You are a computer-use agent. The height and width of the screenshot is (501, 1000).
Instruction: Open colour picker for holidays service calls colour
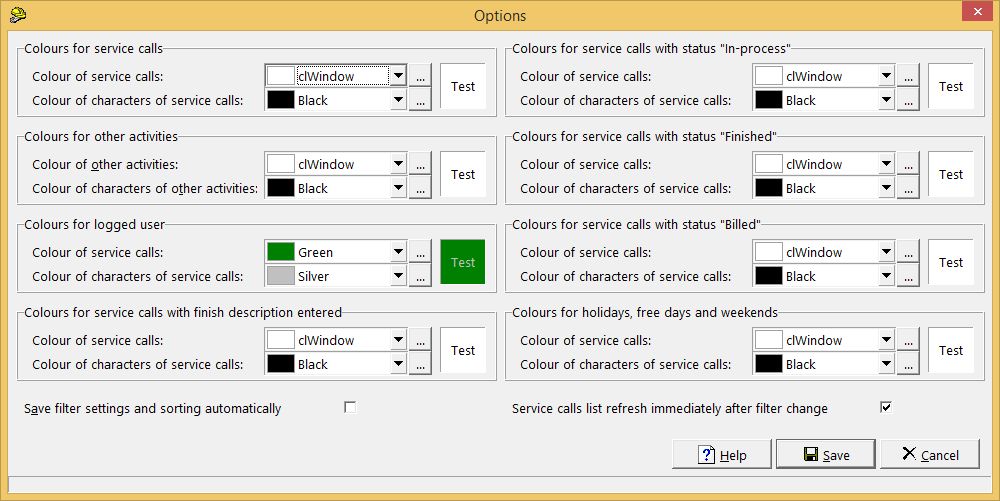(908, 341)
